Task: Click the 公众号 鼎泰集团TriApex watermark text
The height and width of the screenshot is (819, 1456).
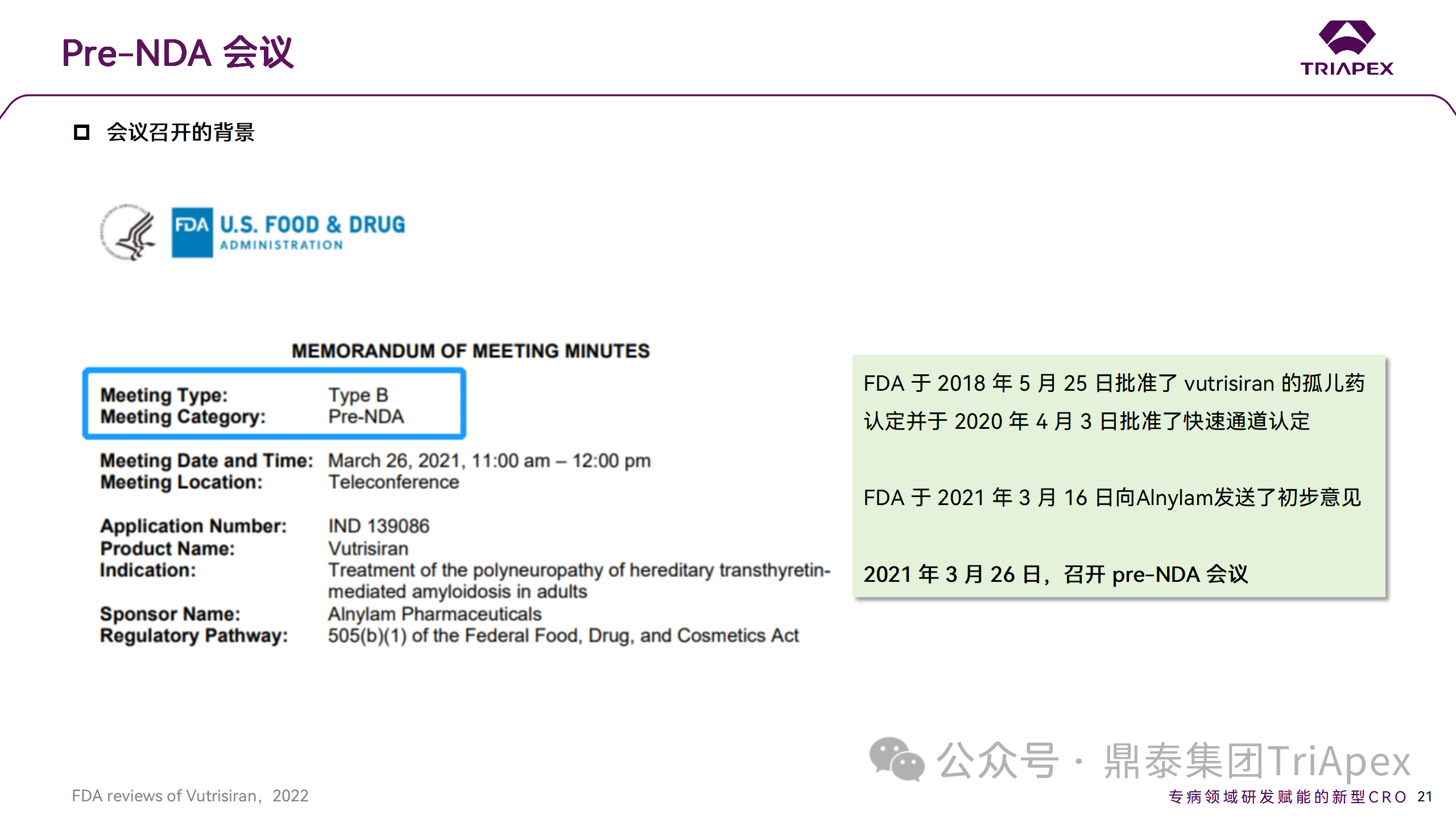Action: point(1173,760)
